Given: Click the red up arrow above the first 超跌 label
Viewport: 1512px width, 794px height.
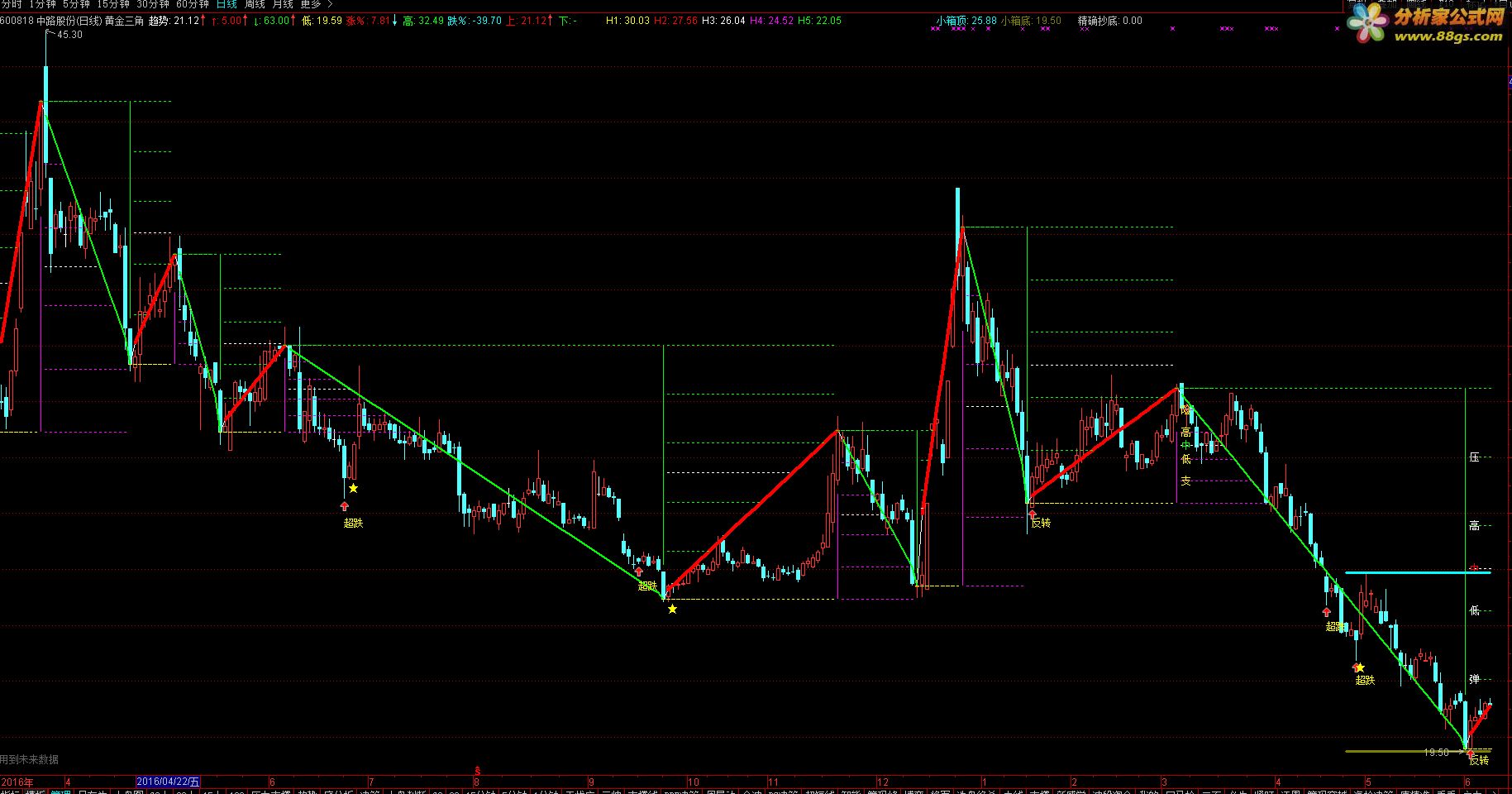Looking at the screenshot, I should [x=345, y=506].
